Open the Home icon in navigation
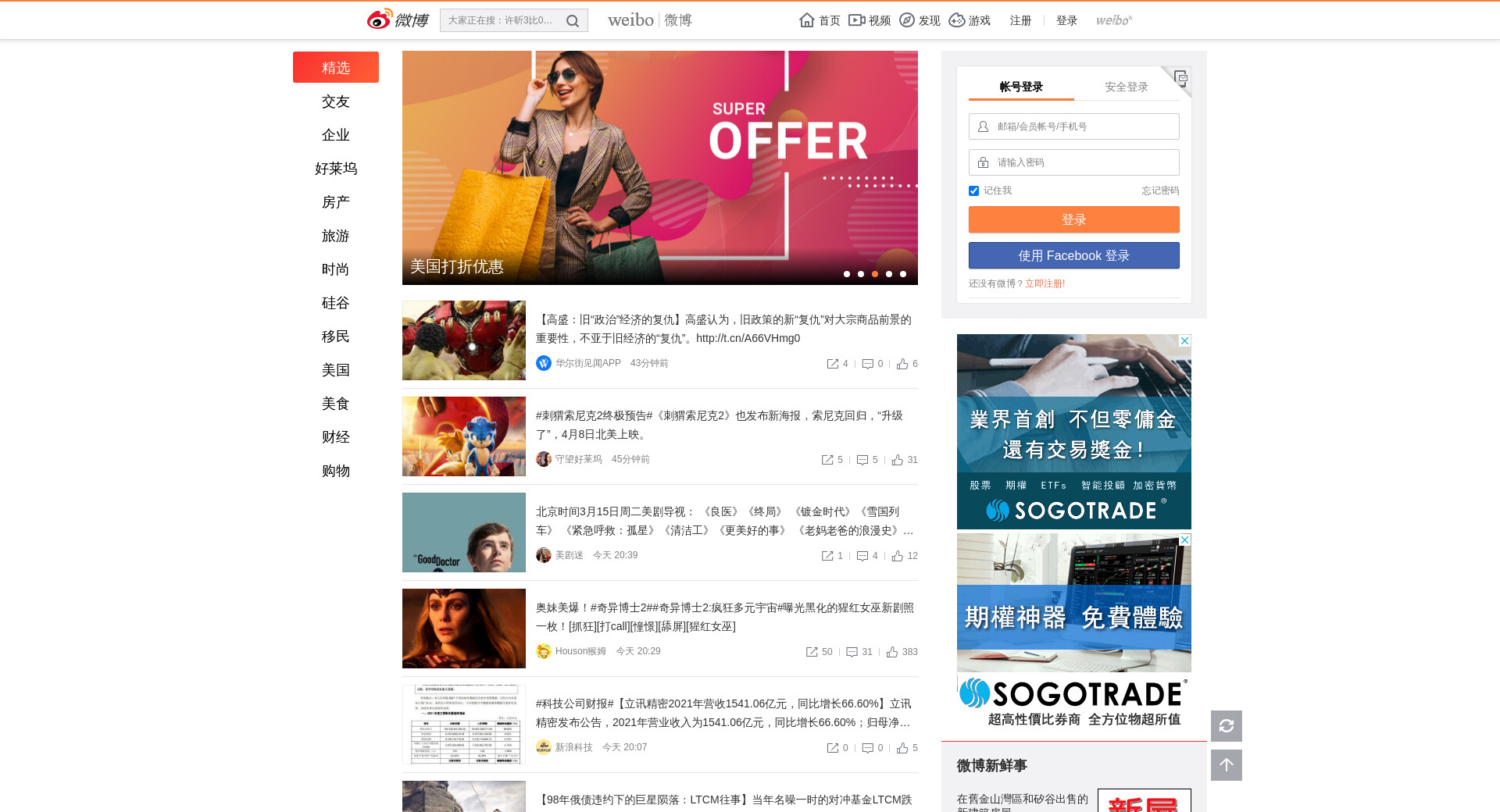Image resolution: width=1500 pixels, height=812 pixels. pos(807,20)
